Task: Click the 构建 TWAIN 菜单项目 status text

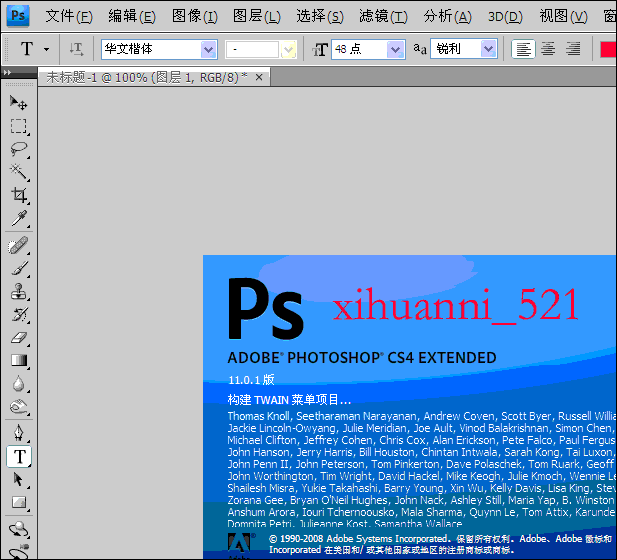Action: (x=289, y=400)
